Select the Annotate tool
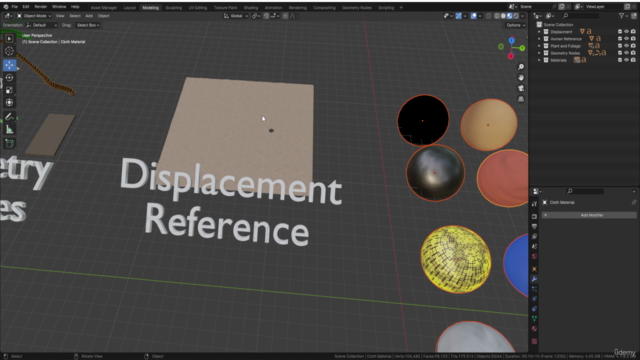640x360 pixels. point(9,117)
